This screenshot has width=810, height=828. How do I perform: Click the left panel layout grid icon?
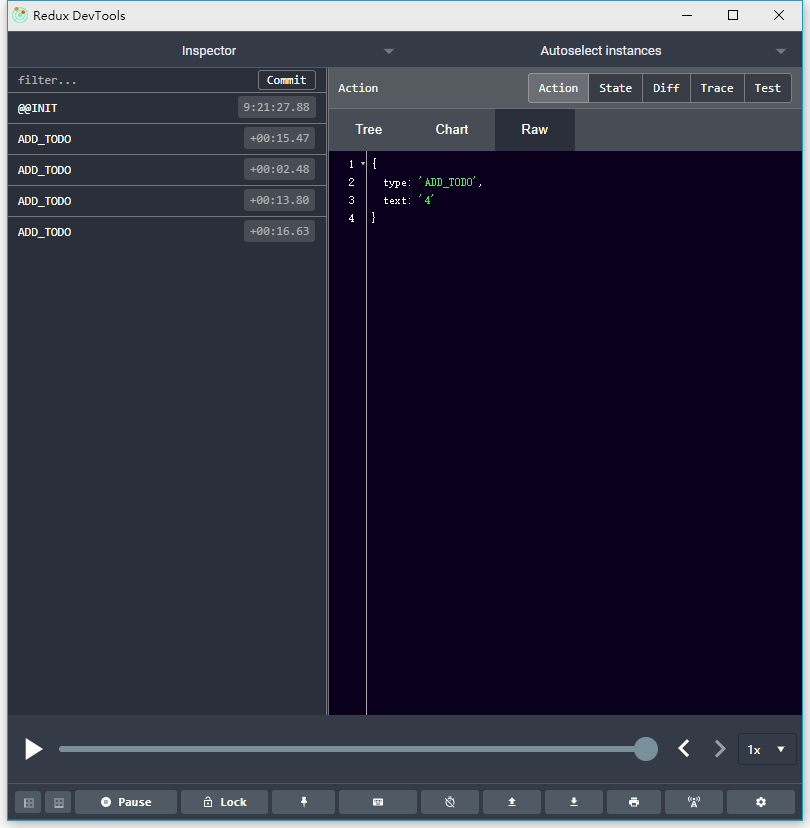click(x=28, y=801)
